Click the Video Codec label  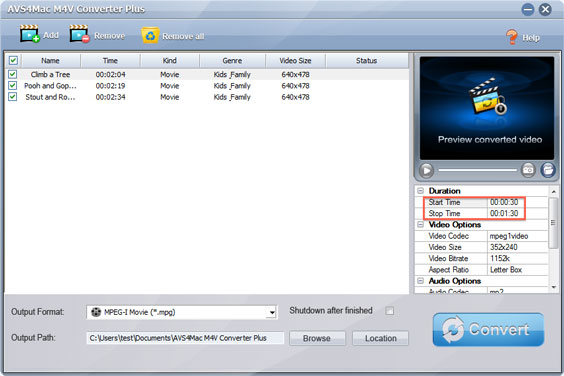pos(449,236)
